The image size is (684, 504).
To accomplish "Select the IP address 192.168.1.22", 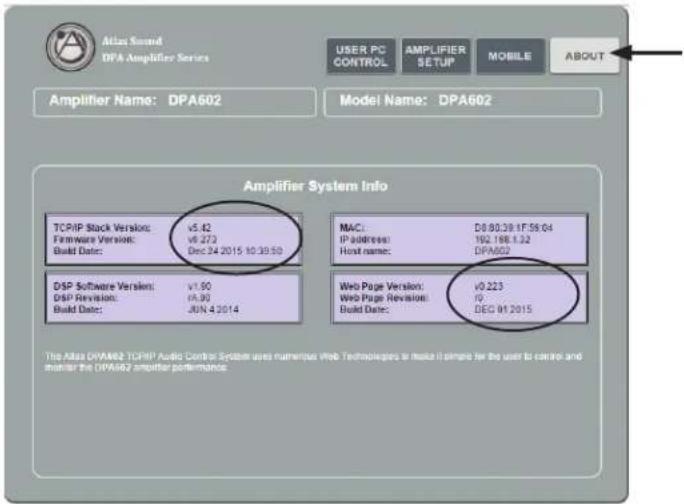I will pyautogui.click(x=502, y=240).
